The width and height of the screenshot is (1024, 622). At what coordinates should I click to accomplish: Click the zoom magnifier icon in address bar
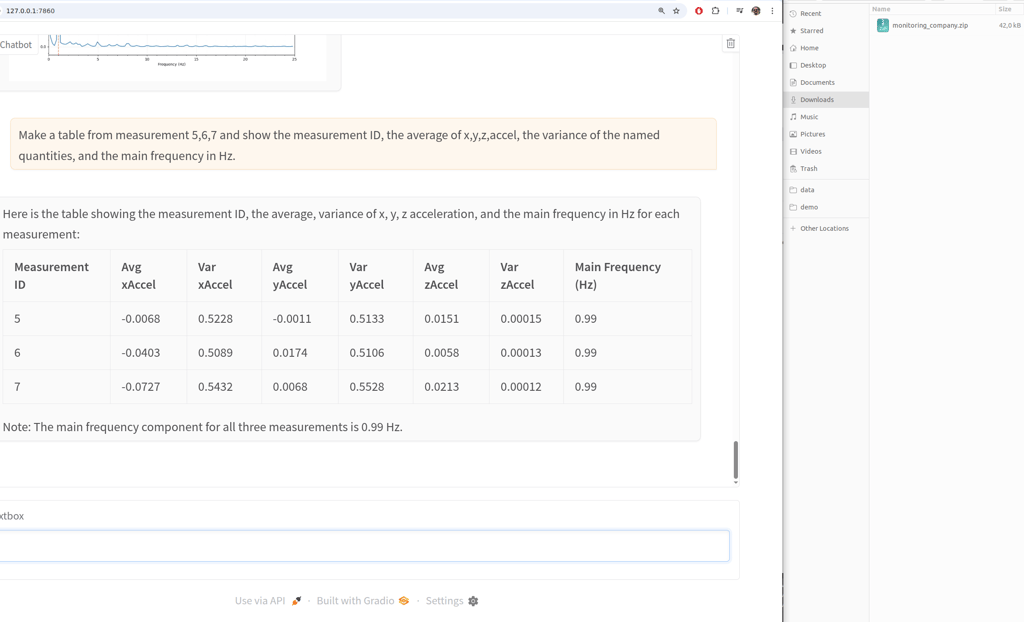pos(661,10)
